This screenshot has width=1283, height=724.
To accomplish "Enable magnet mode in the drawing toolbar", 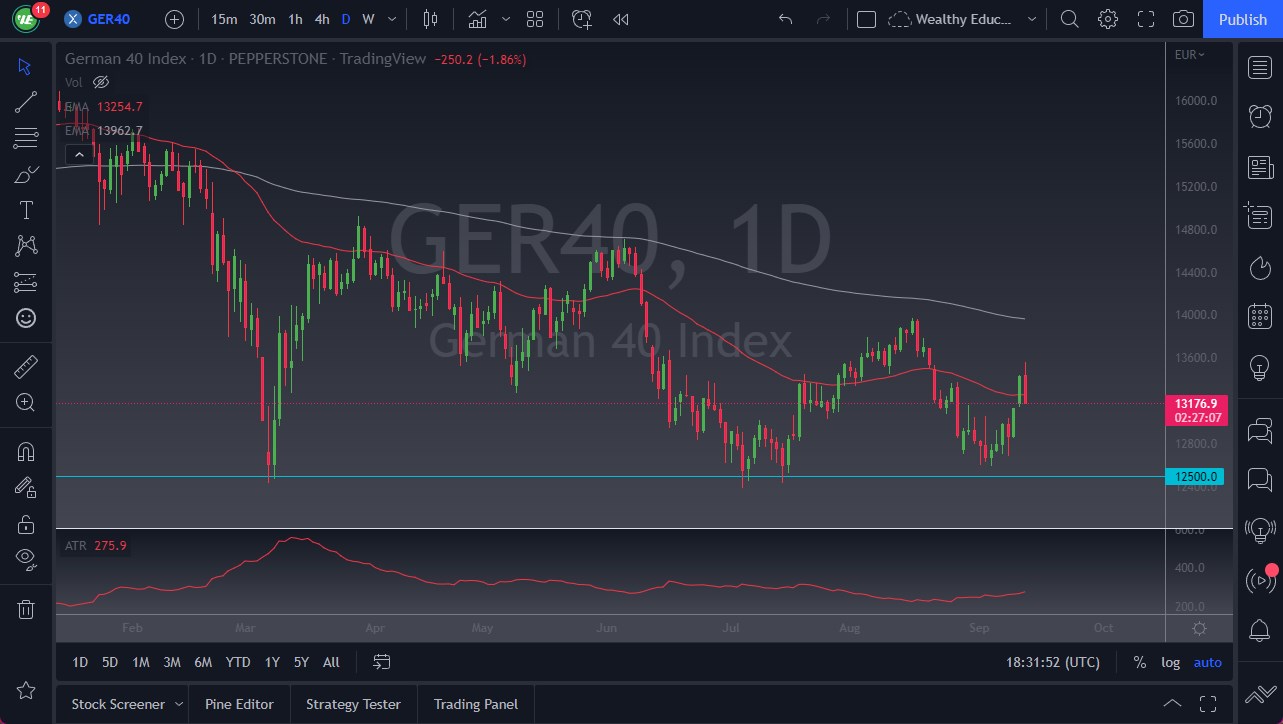I will [25, 451].
